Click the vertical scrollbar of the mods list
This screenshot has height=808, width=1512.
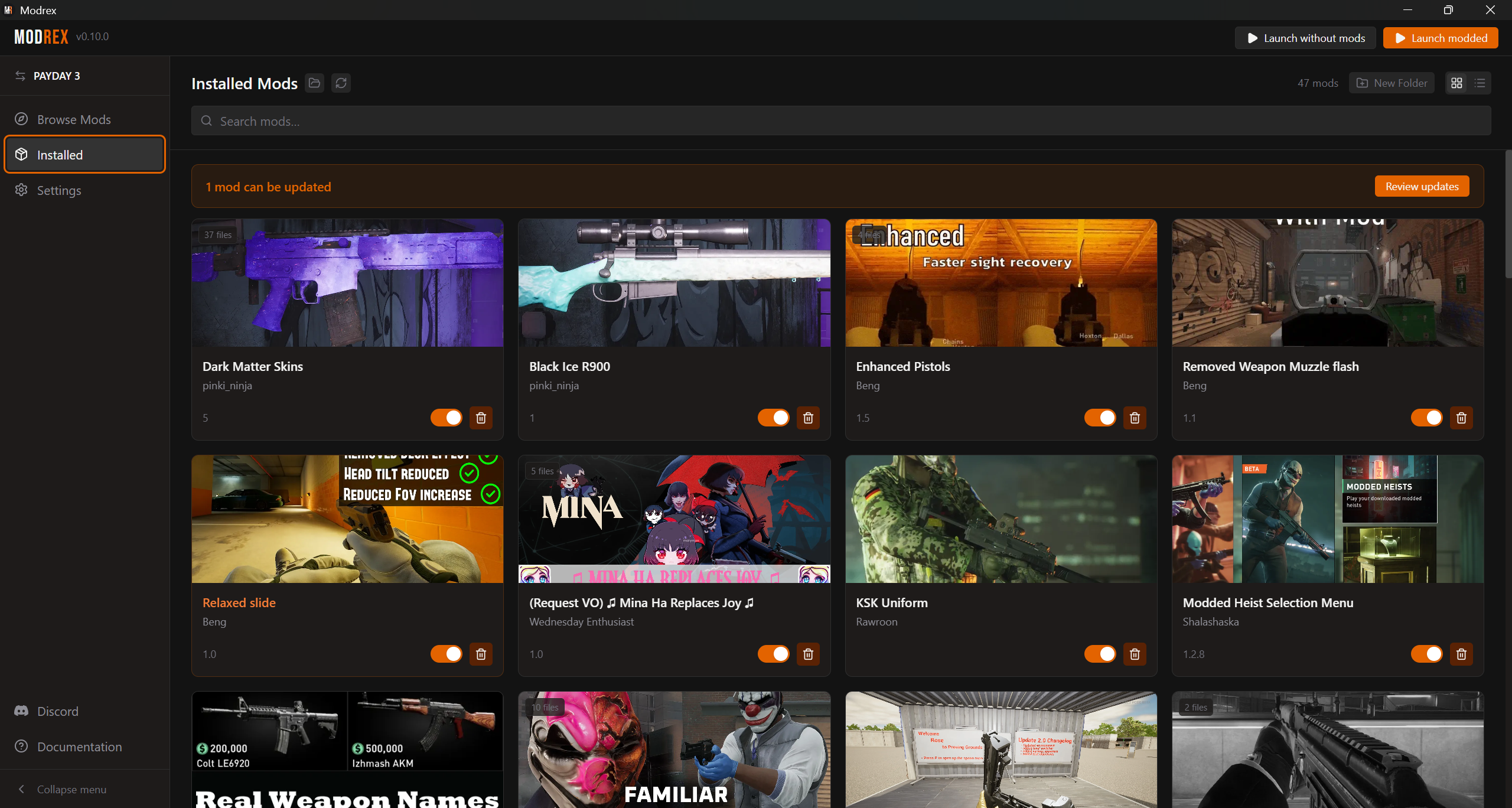tap(1508, 213)
